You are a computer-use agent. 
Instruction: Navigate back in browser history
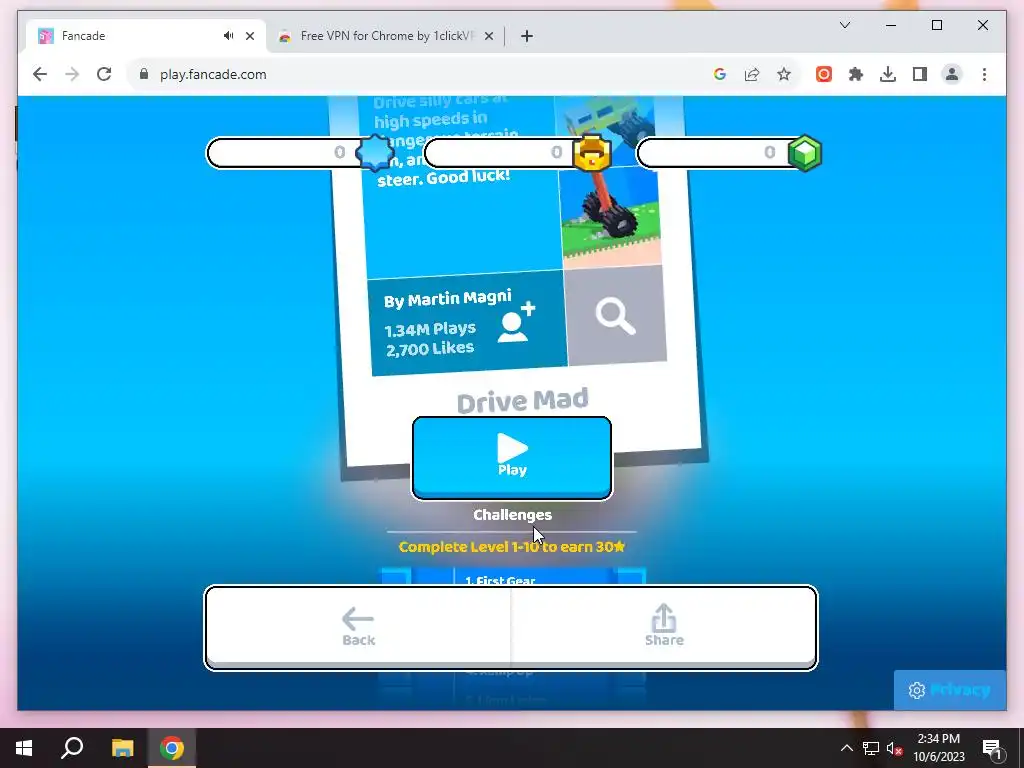click(40, 74)
